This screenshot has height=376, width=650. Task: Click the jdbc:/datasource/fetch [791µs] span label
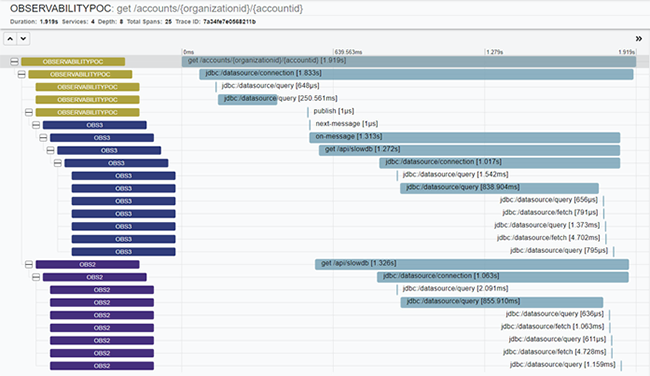point(551,212)
